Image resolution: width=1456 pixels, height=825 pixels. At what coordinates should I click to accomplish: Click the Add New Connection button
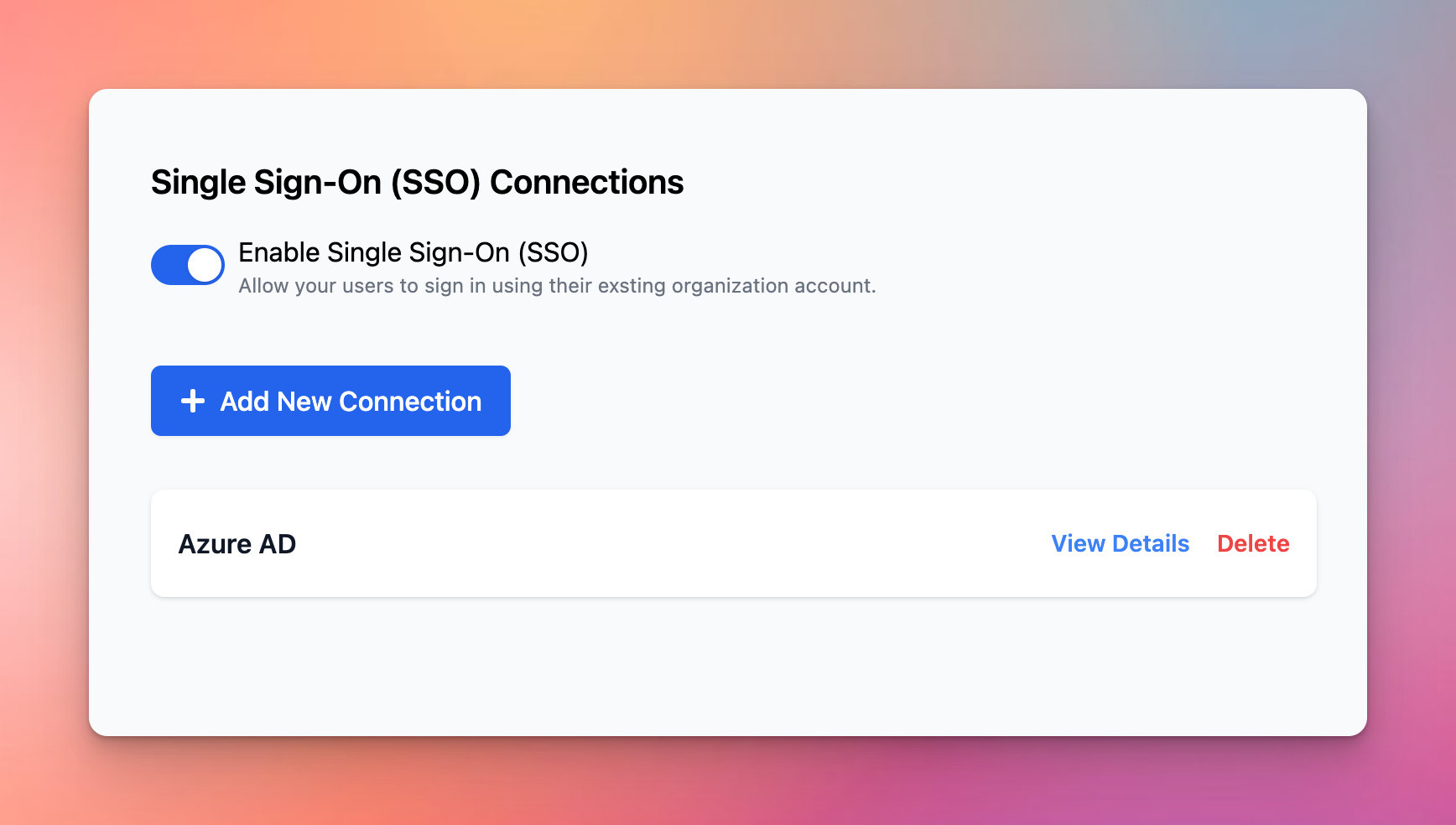(x=330, y=401)
